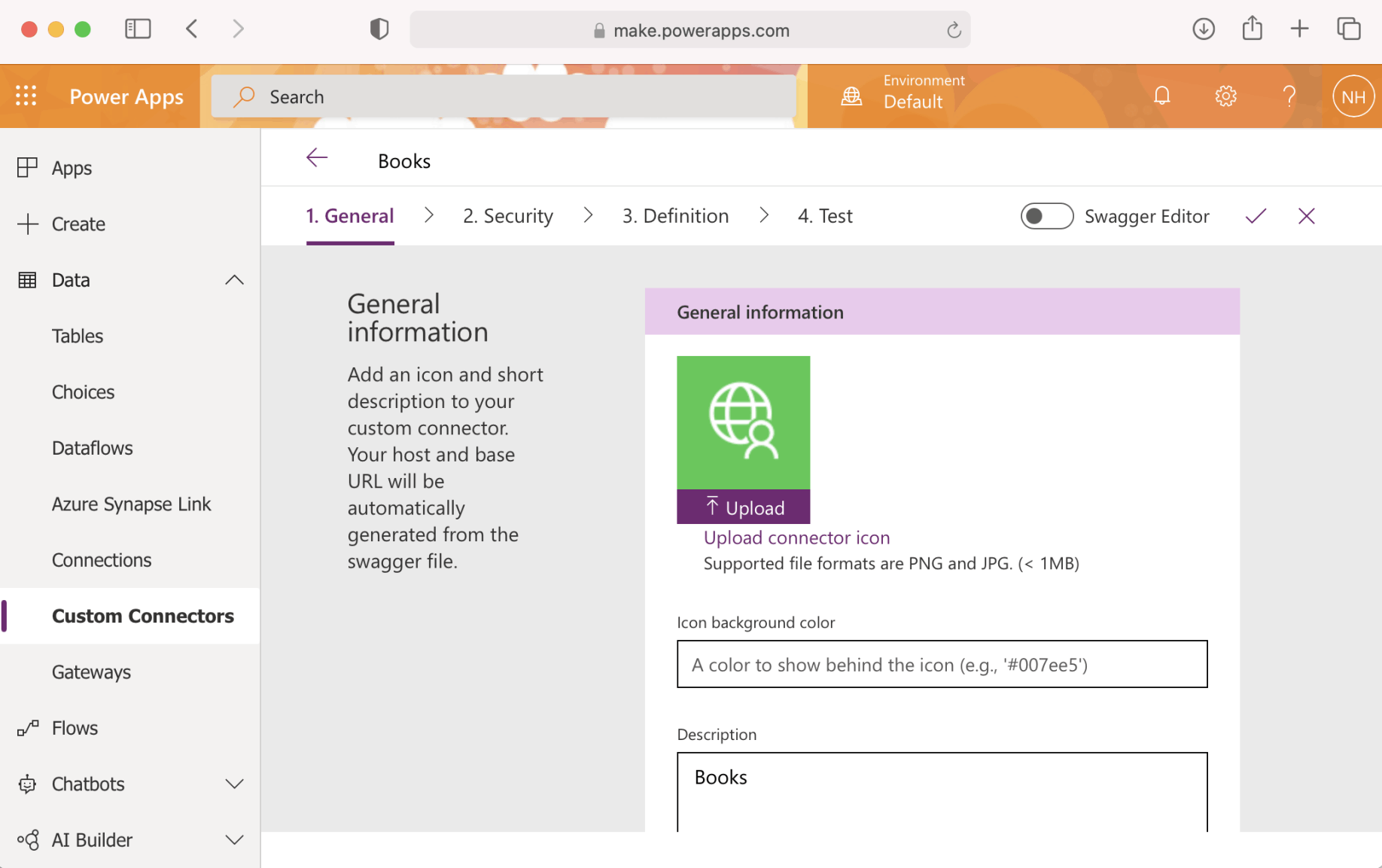
Task: Open the NH account avatar
Action: pyautogui.click(x=1353, y=96)
